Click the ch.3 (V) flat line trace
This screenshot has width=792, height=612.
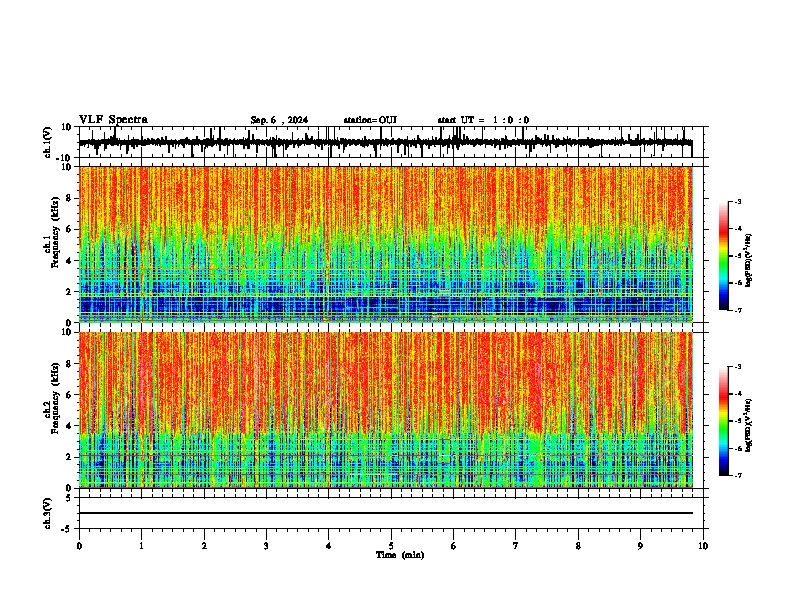(x=386, y=513)
